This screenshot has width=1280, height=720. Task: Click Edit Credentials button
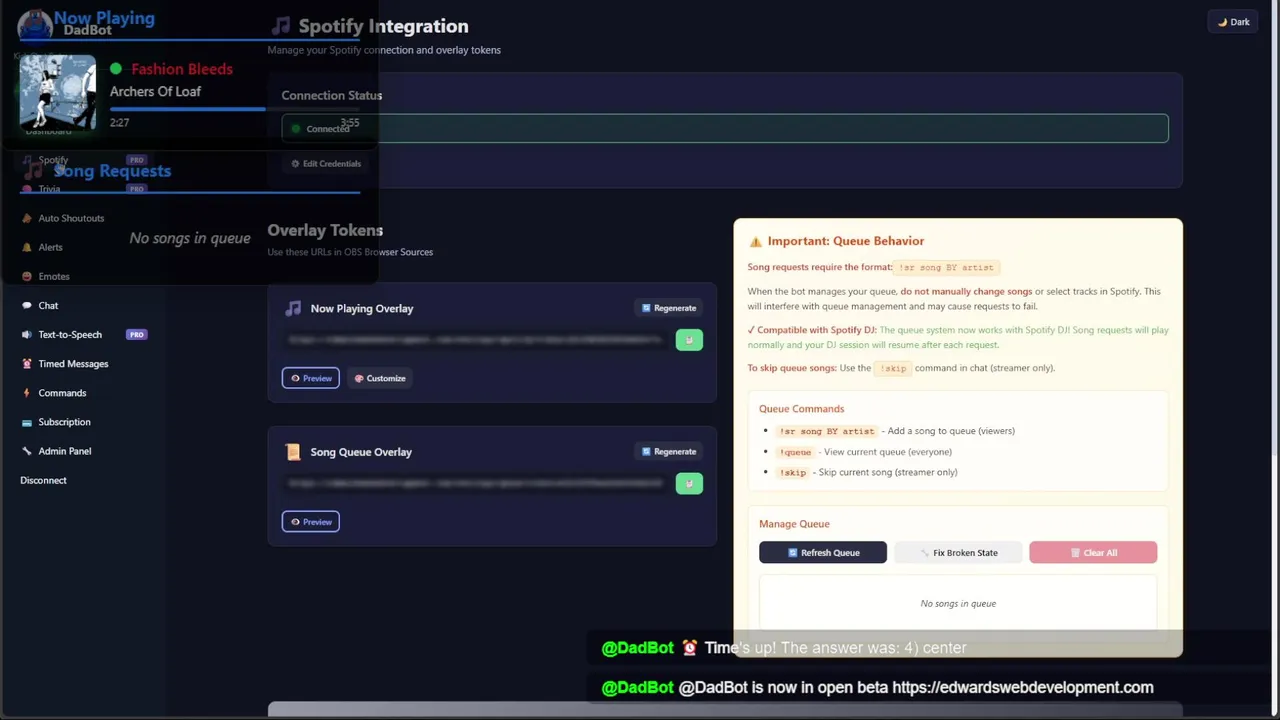click(325, 163)
